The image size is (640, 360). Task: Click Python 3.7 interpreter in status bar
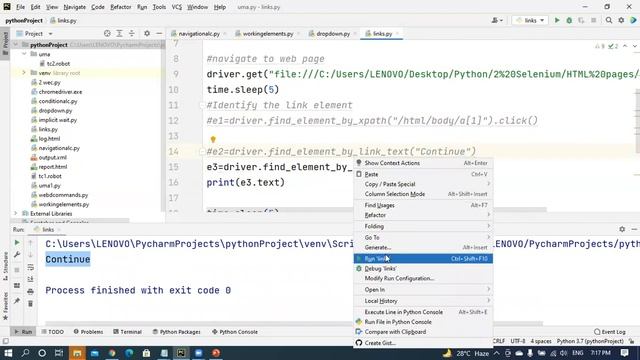pyautogui.click(x=590, y=341)
